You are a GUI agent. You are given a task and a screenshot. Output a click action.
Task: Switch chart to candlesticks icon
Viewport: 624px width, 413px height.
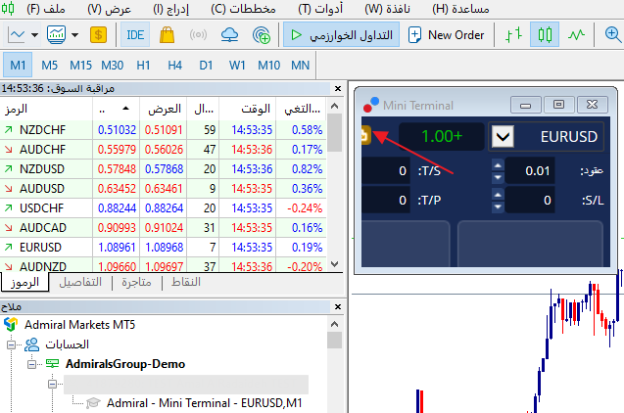[545, 35]
